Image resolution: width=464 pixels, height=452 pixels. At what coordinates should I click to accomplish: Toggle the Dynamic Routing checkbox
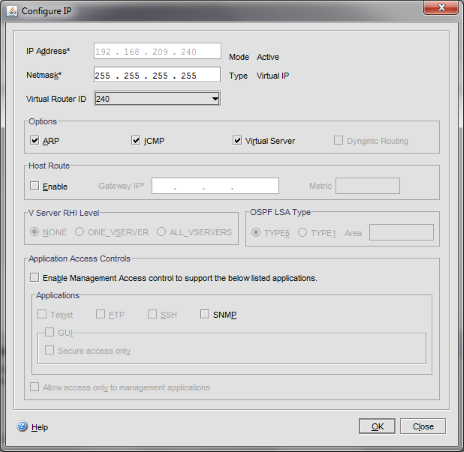click(338, 140)
